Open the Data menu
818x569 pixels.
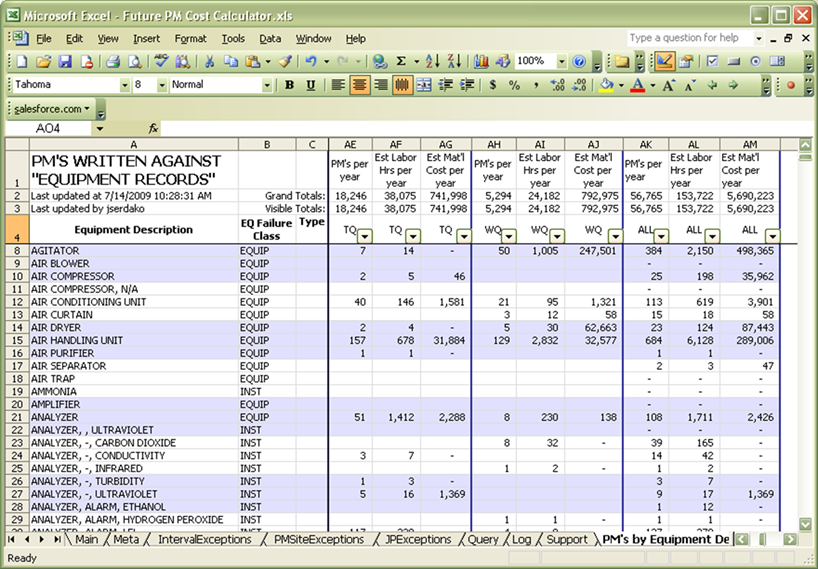coord(270,39)
